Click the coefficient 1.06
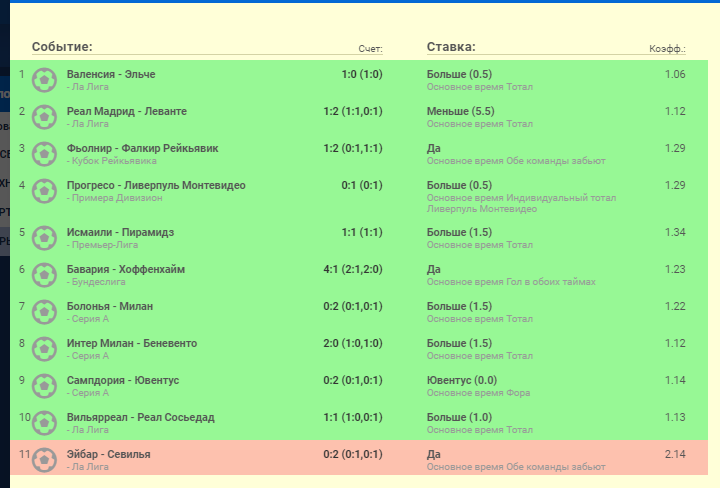The height and width of the screenshot is (488, 720). (675, 74)
